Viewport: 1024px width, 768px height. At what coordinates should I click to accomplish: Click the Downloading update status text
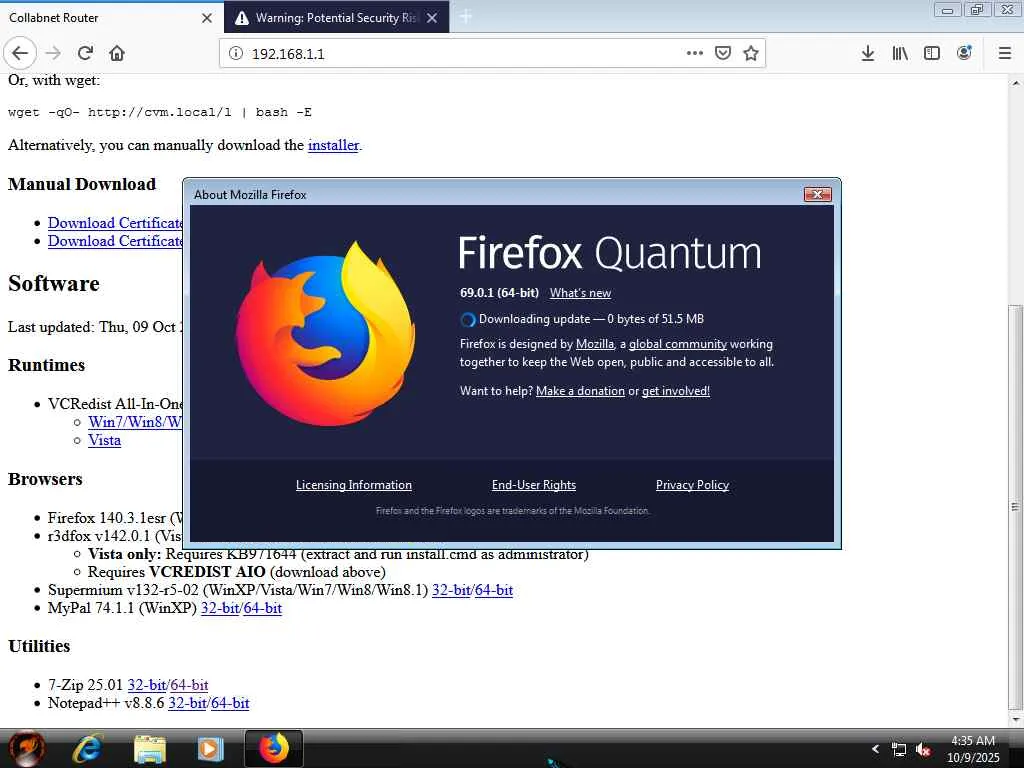click(x=591, y=319)
